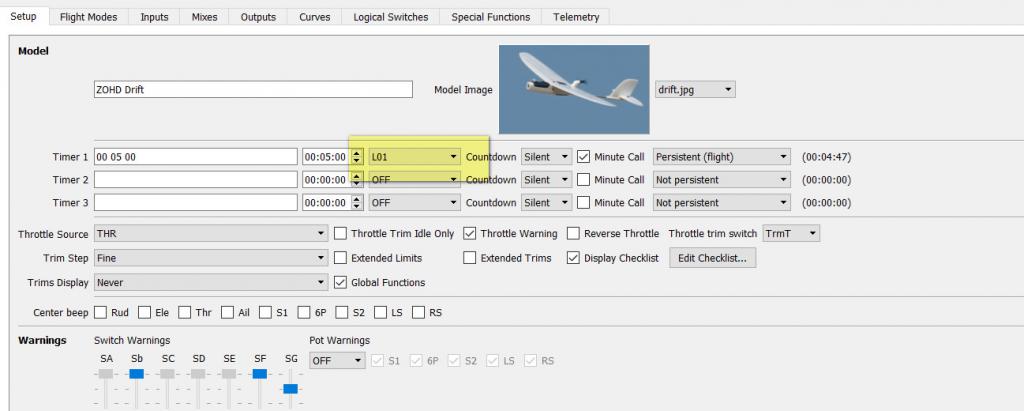
Task: Enable the Reverse Throttle checkbox
Action: pyautogui.click(x=574, y=234)
